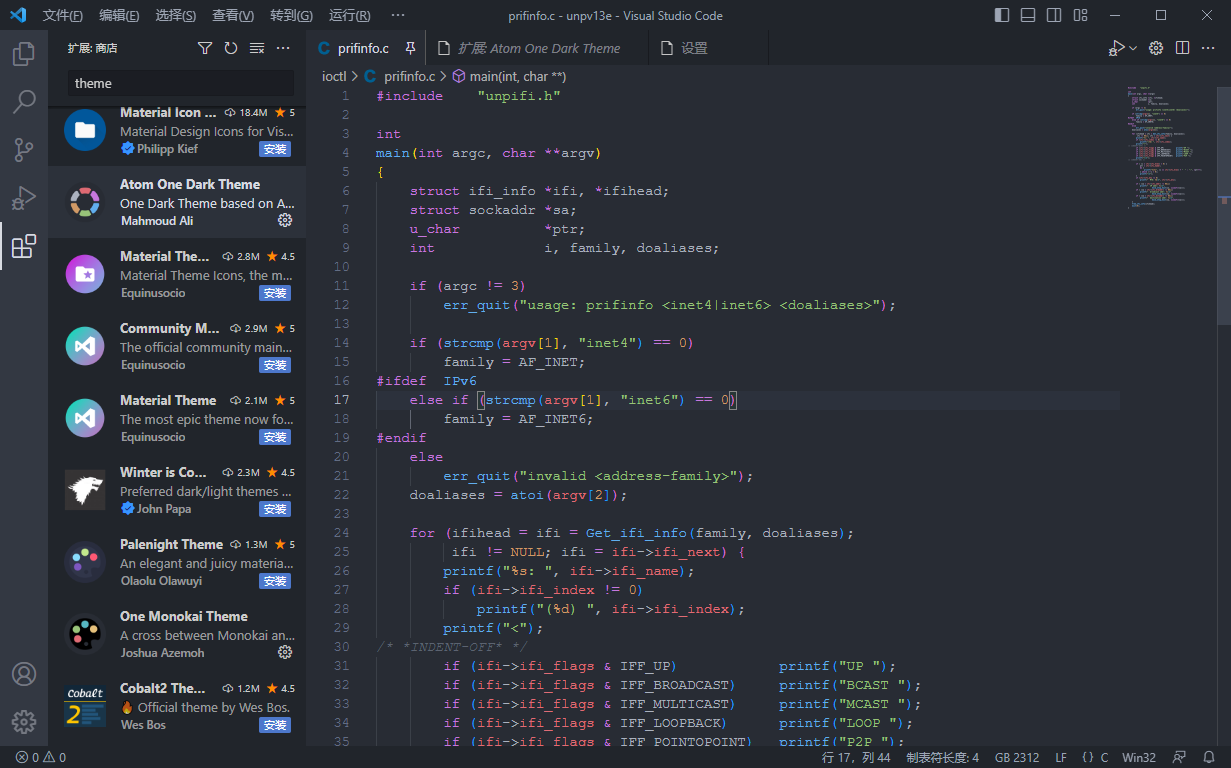This screenshot has width=1231, height=768.
Task: Filter extensions with the funnel icon
Action: [x=205, y=48]
